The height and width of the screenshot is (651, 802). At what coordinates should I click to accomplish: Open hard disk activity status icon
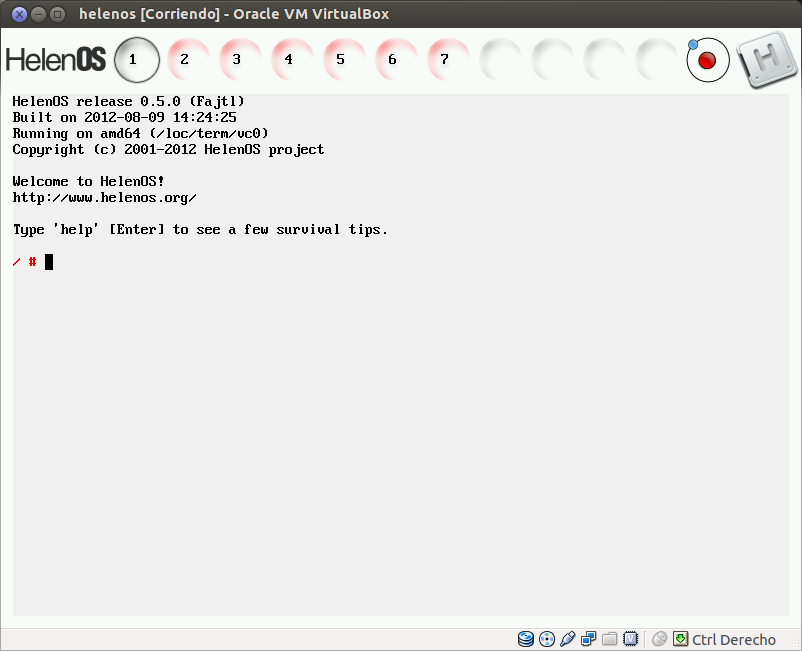[x=525, y=638]
